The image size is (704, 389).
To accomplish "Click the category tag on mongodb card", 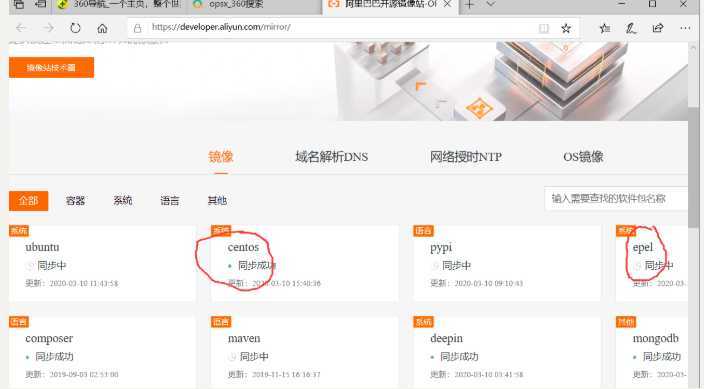I will [x=626, y=322].
